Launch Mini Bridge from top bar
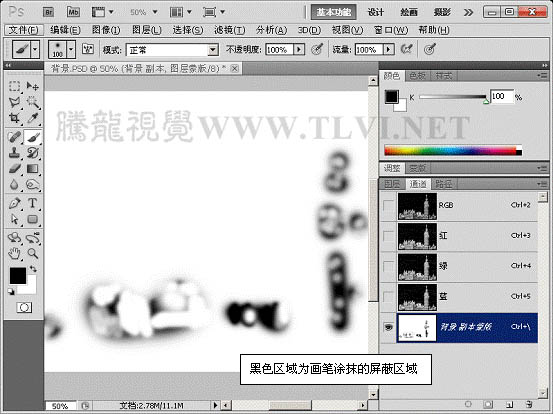553x414 pixels. pyautogui.click(x=73, y=12)
